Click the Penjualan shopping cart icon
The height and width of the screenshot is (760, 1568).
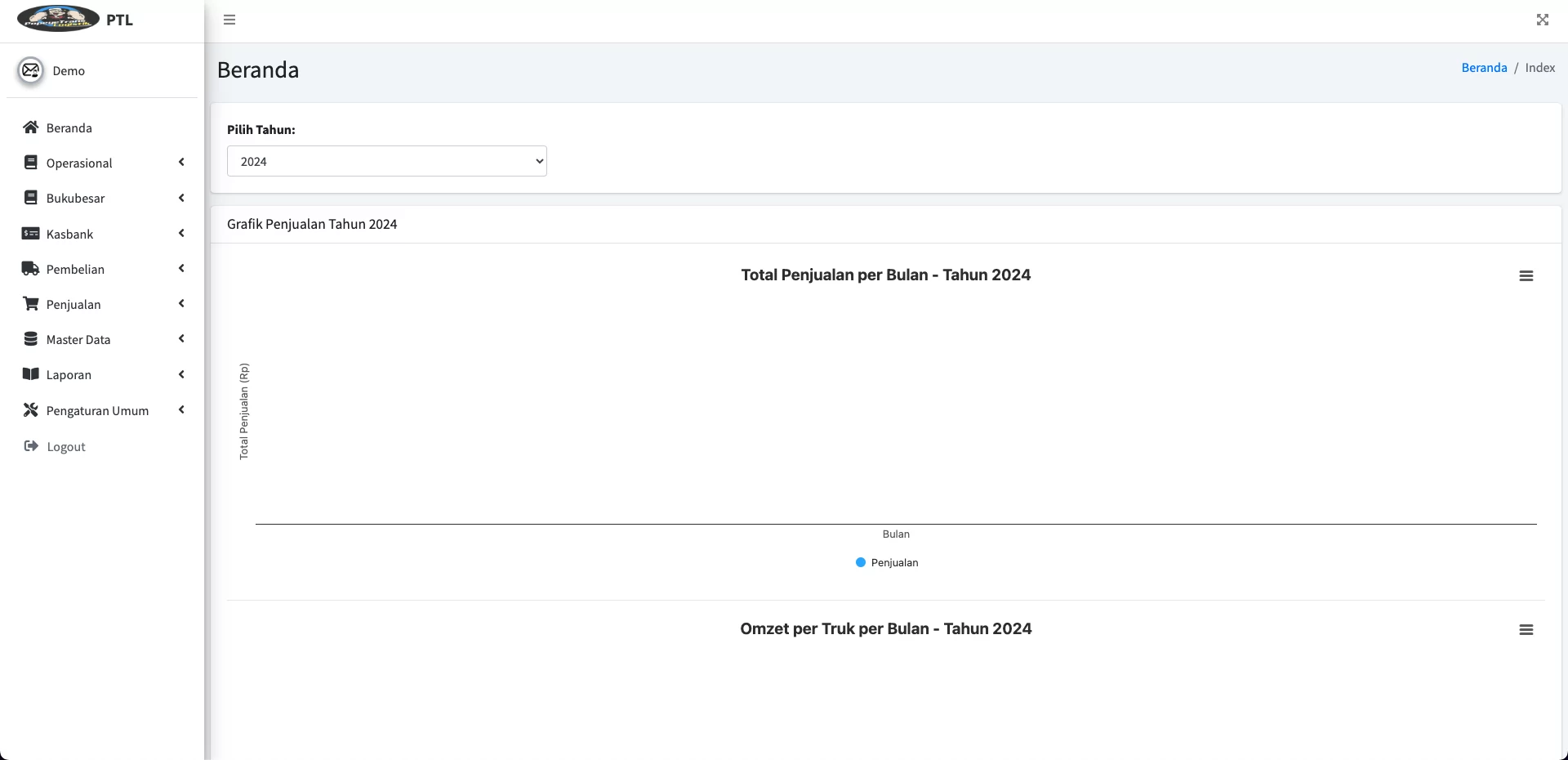pos(31,304)
